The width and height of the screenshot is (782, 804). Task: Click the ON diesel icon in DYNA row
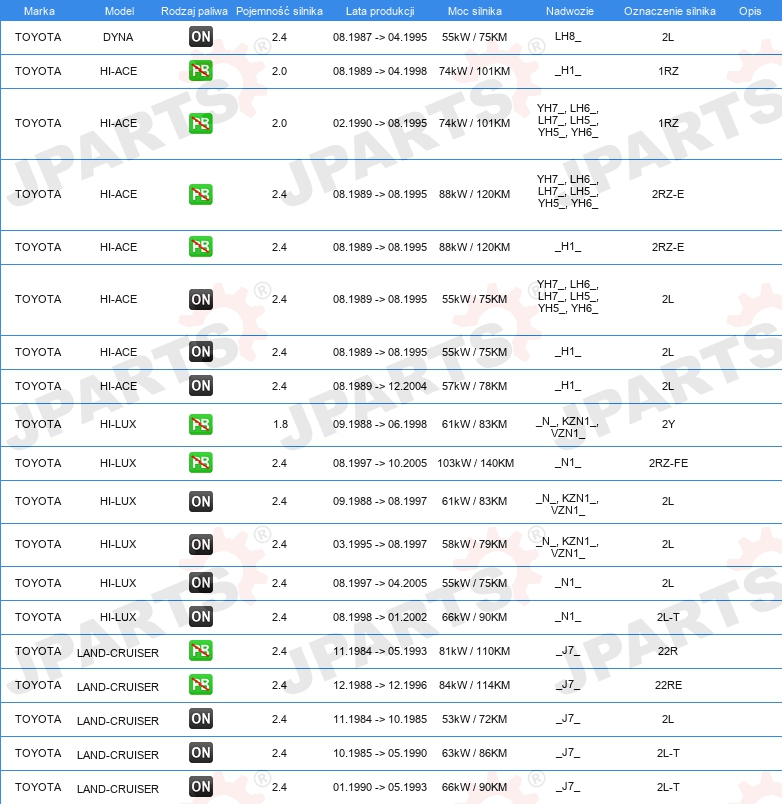200,37
